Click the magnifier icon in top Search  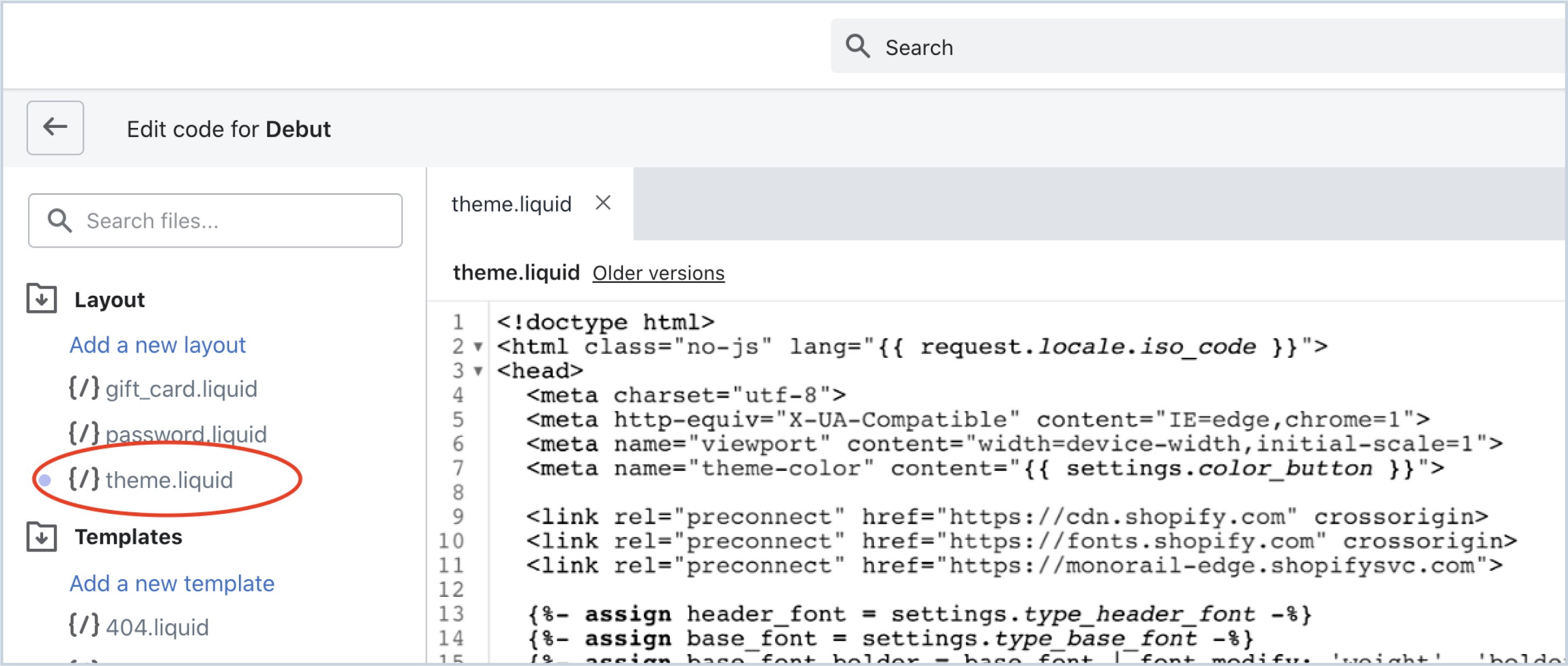857,46
